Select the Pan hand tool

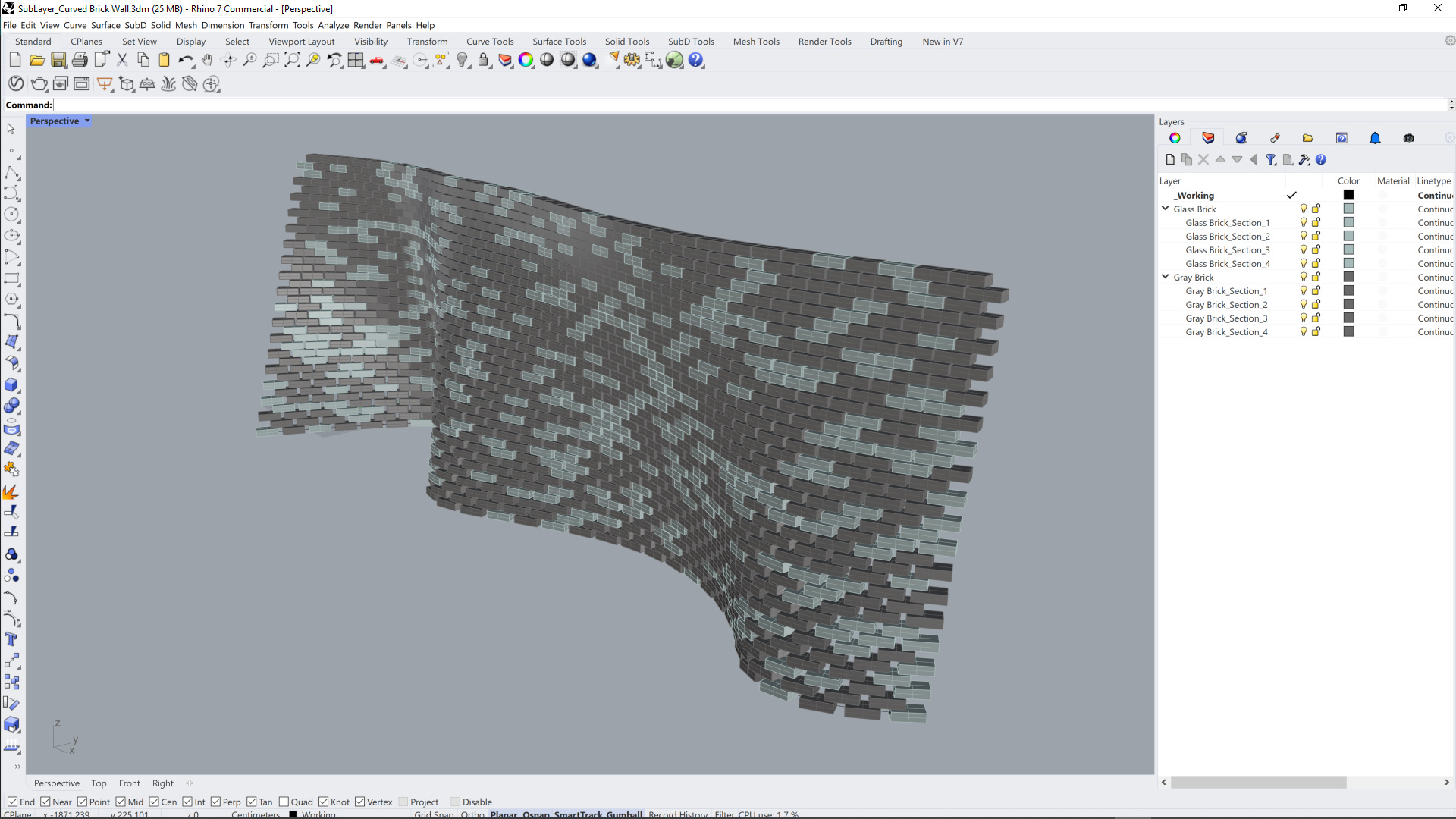[207, 61]
